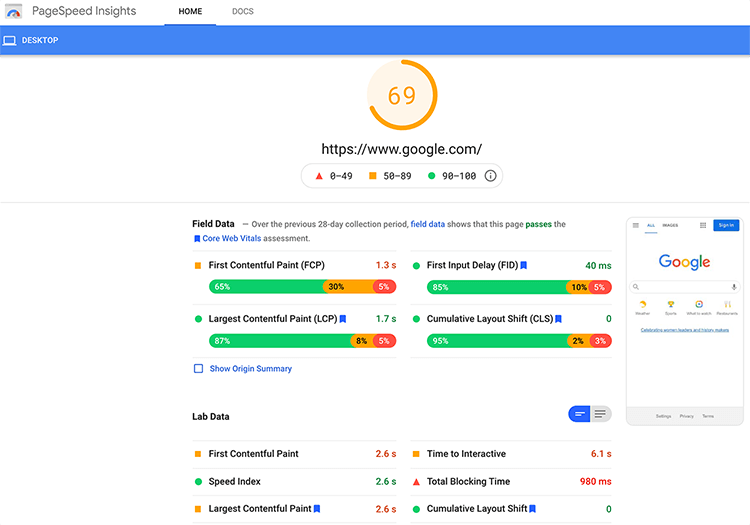Open the score legend info icon
The image size is (750, 525).
tap(490, 176)
